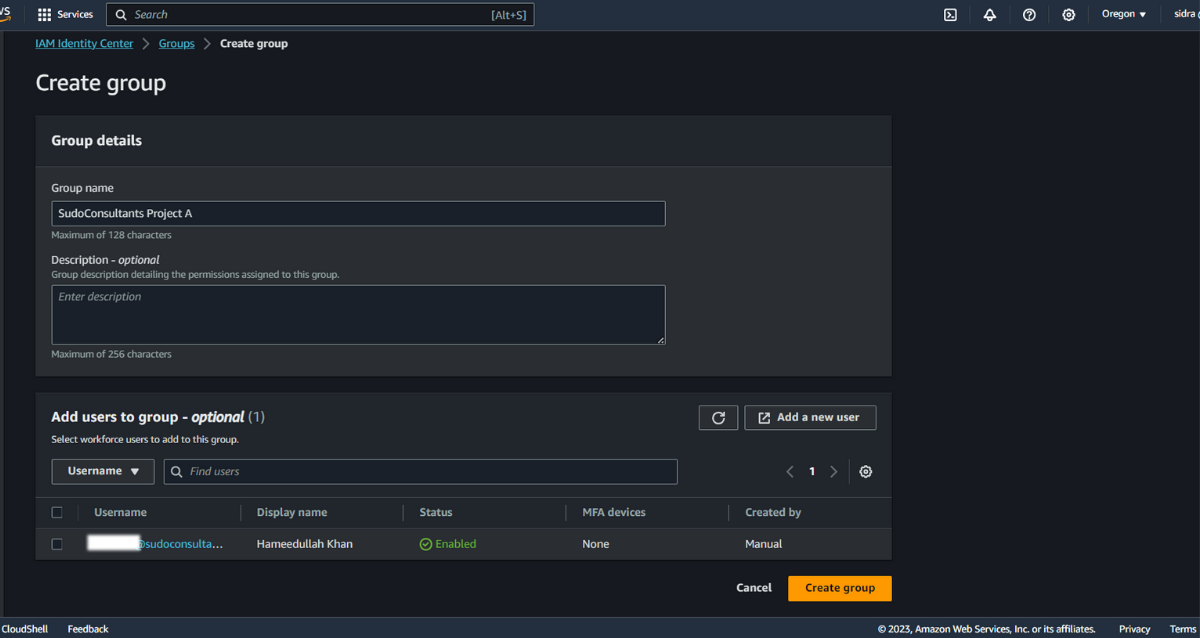Click the Create group button
The height and width of the screenshot is (638, 1200).
point(840,588)
